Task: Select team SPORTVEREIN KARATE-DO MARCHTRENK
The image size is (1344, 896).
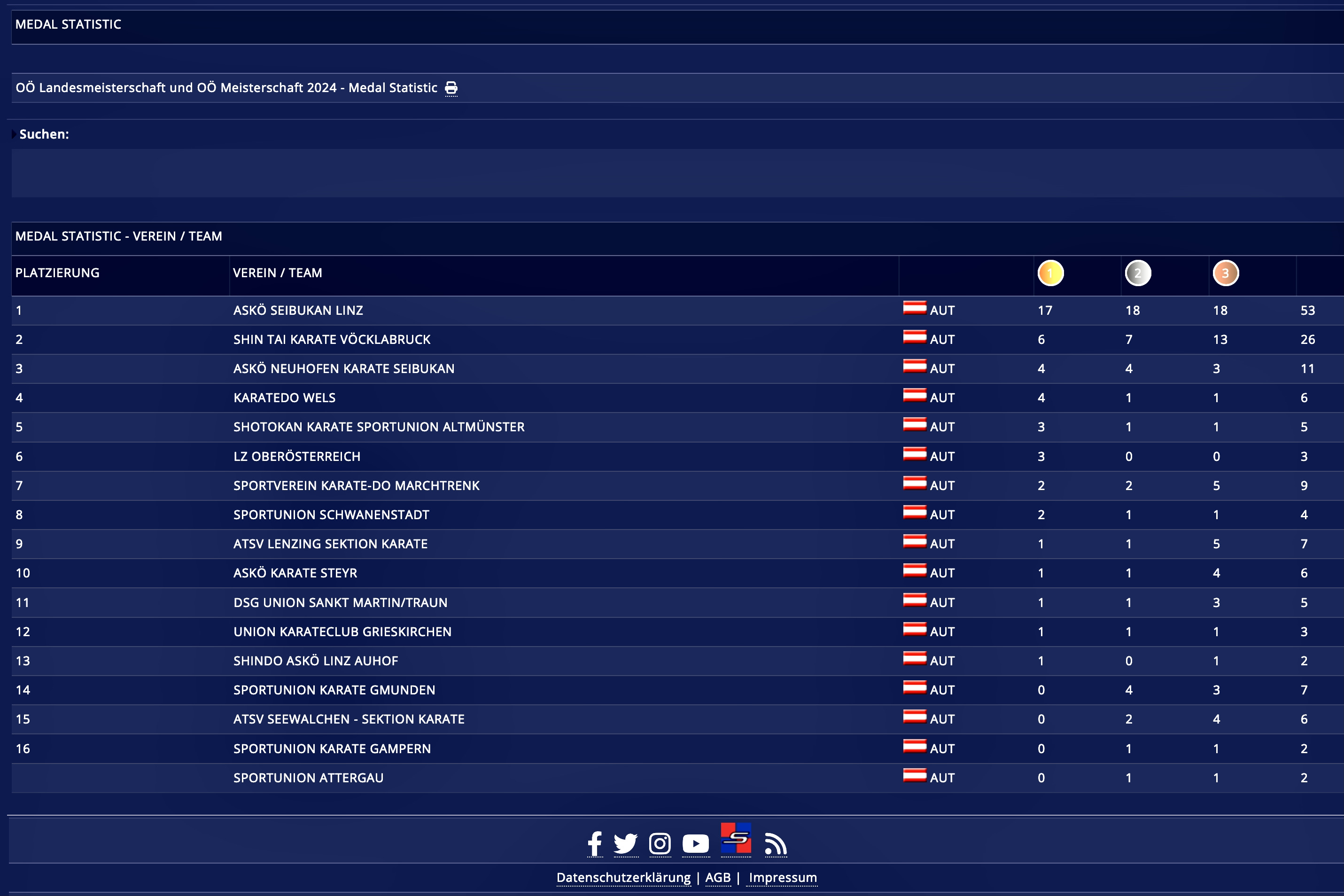Action: pyautogui.click(x=357, y=486)
